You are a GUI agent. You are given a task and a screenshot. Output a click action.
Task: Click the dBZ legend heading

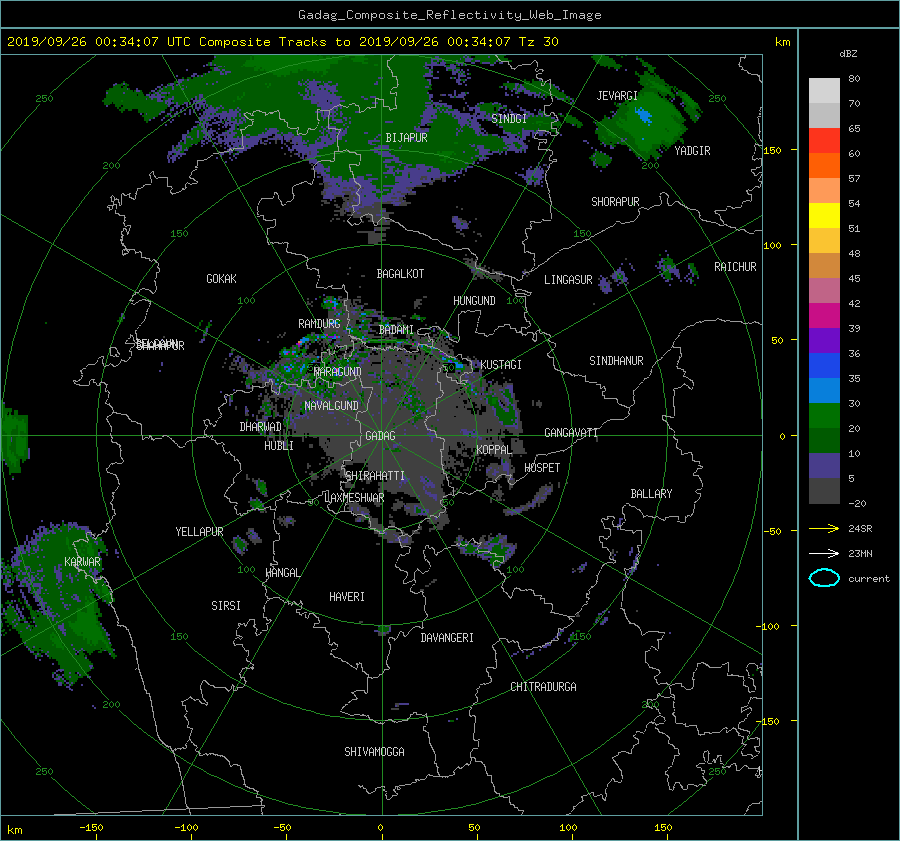(848, 54)
